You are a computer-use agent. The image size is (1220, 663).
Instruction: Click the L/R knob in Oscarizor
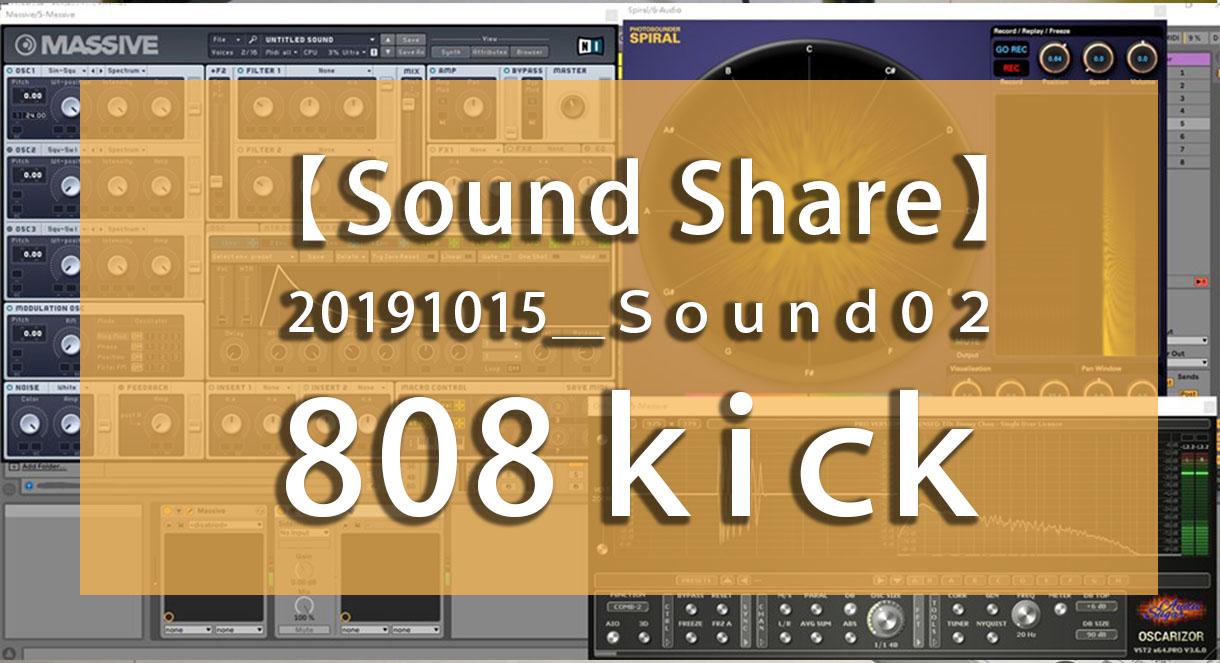[x=785, y=638]
